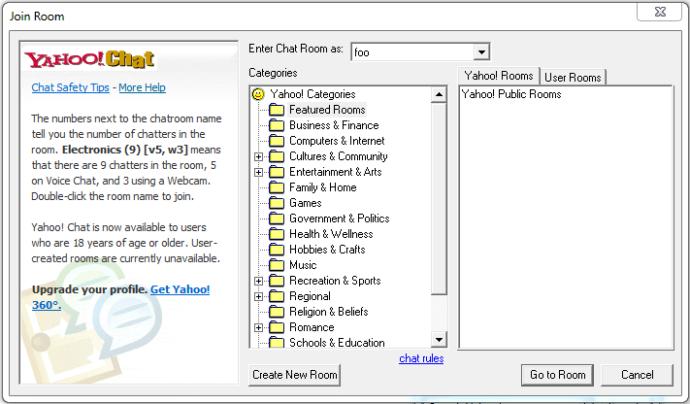The height and width of the screenshot is (404, 690).
Task: Click the chat room name field showing foo
Action: [413, 52]
